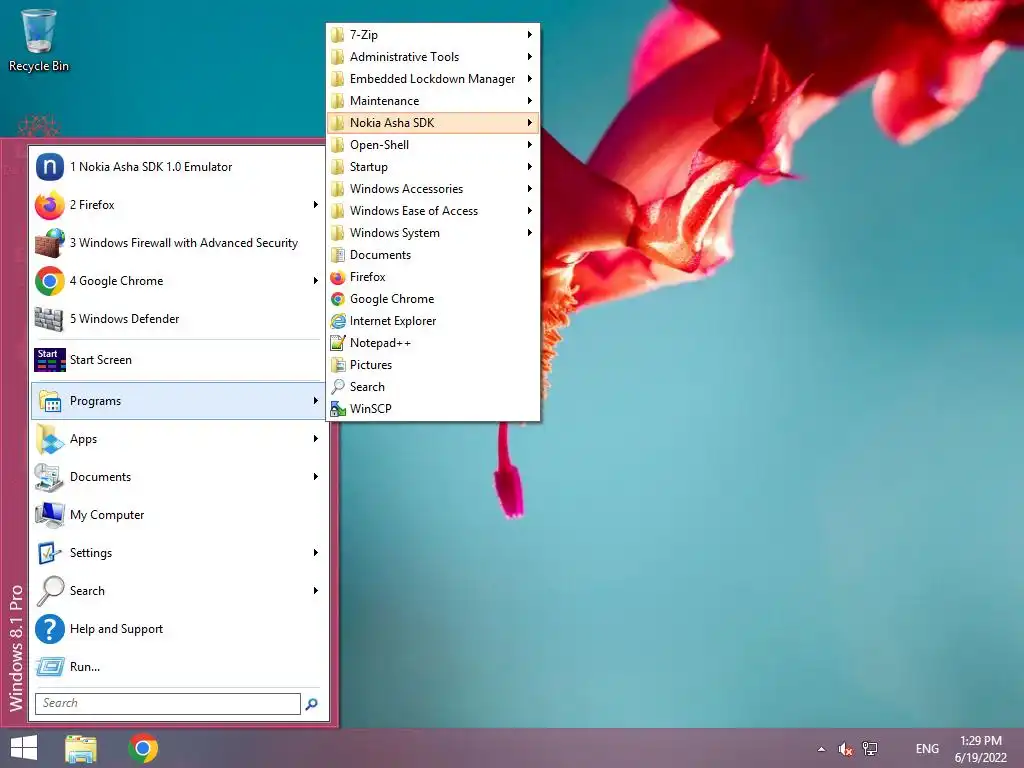Launch Nokia Asha SDK 1.0 Emulator icon
This screenshot has height=768, width=1024.
click(50, 167)
